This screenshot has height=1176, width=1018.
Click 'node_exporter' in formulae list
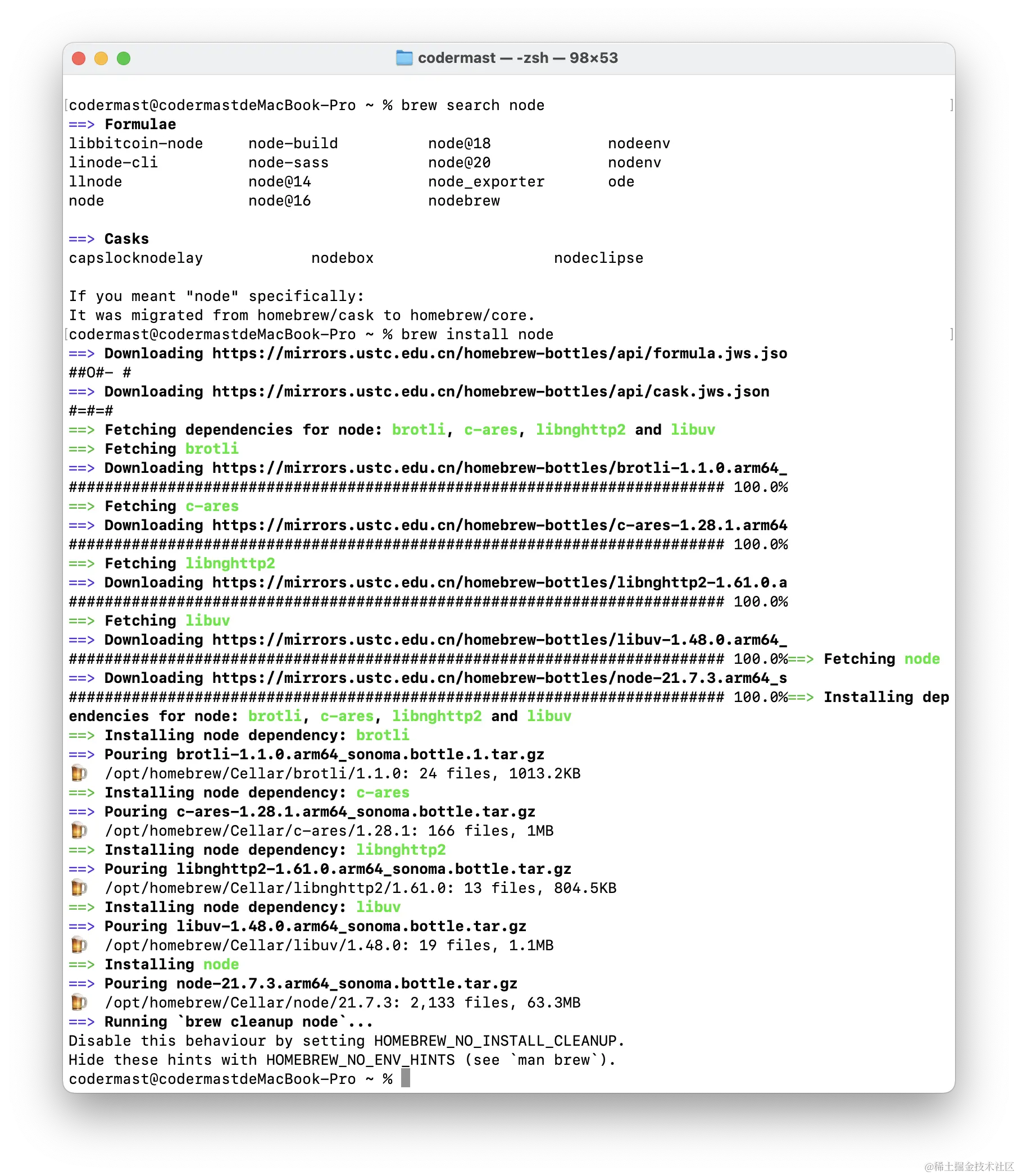487,182
